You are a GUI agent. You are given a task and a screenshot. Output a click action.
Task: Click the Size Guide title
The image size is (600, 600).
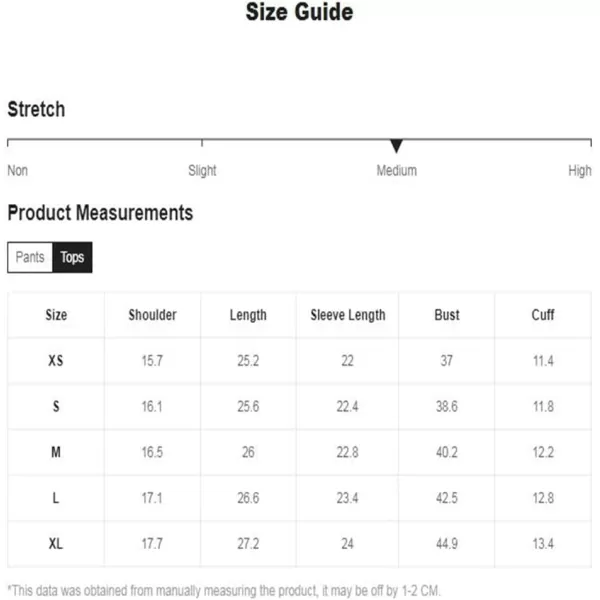pos(299,12)
